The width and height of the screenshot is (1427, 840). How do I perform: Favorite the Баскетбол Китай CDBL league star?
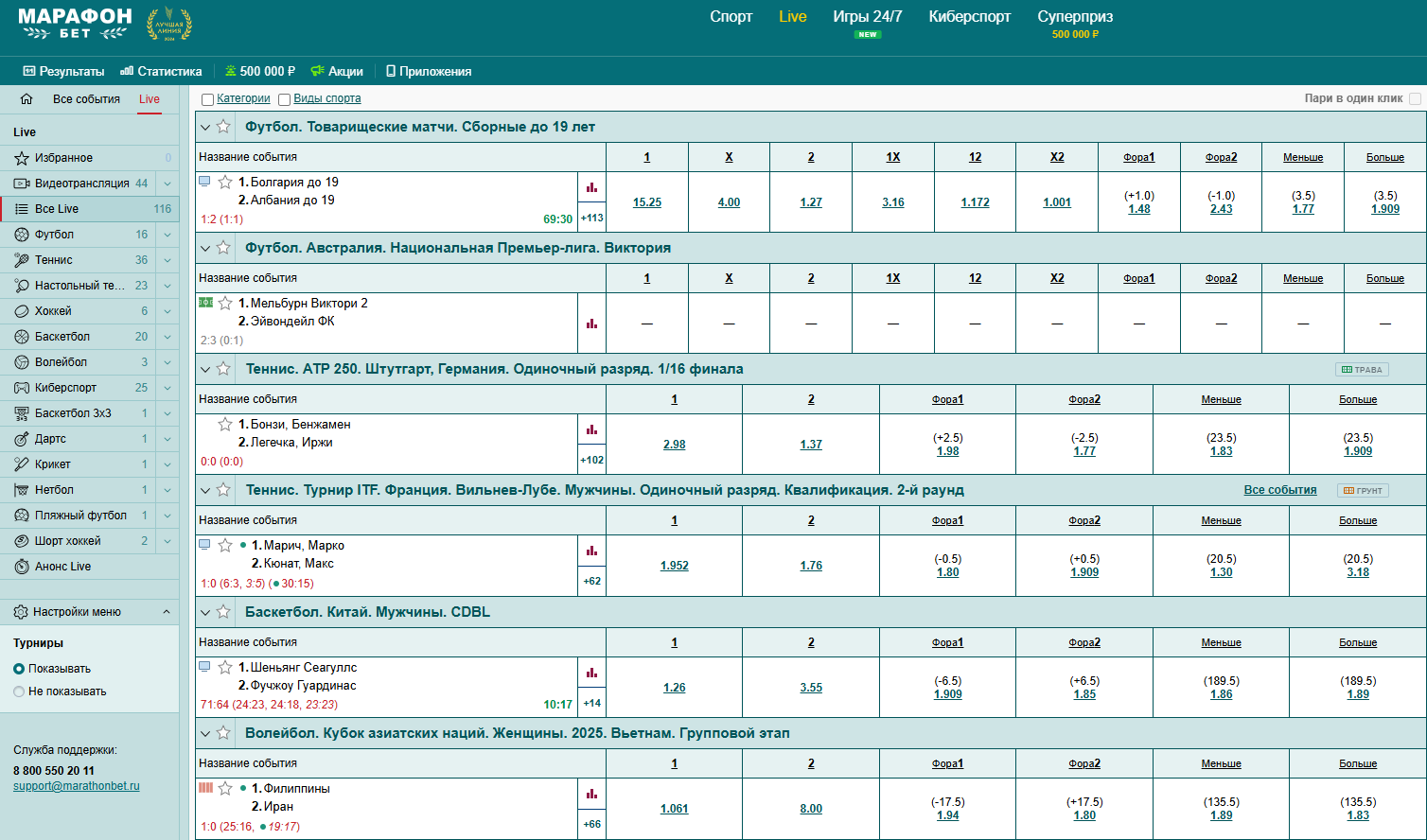[x=223, y=612]
